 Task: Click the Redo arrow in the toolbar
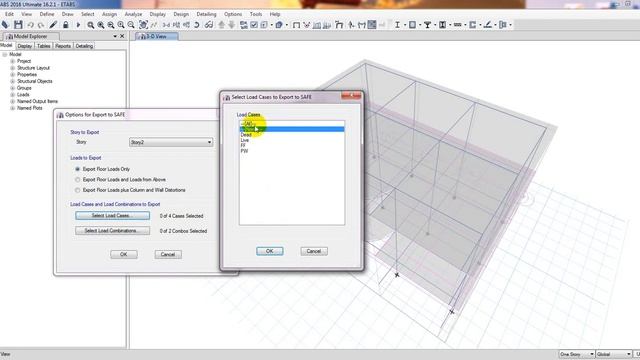[41, 25]
